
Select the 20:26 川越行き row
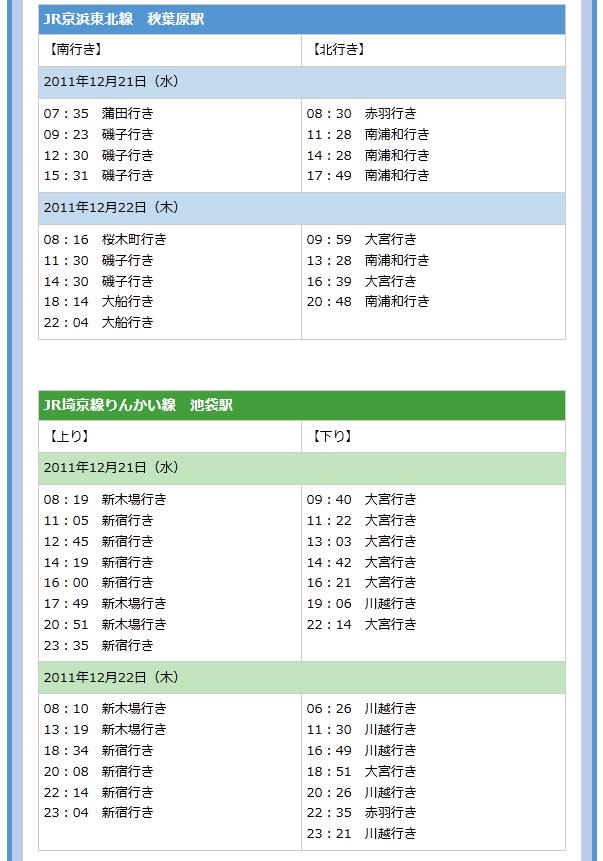point(362,792)
